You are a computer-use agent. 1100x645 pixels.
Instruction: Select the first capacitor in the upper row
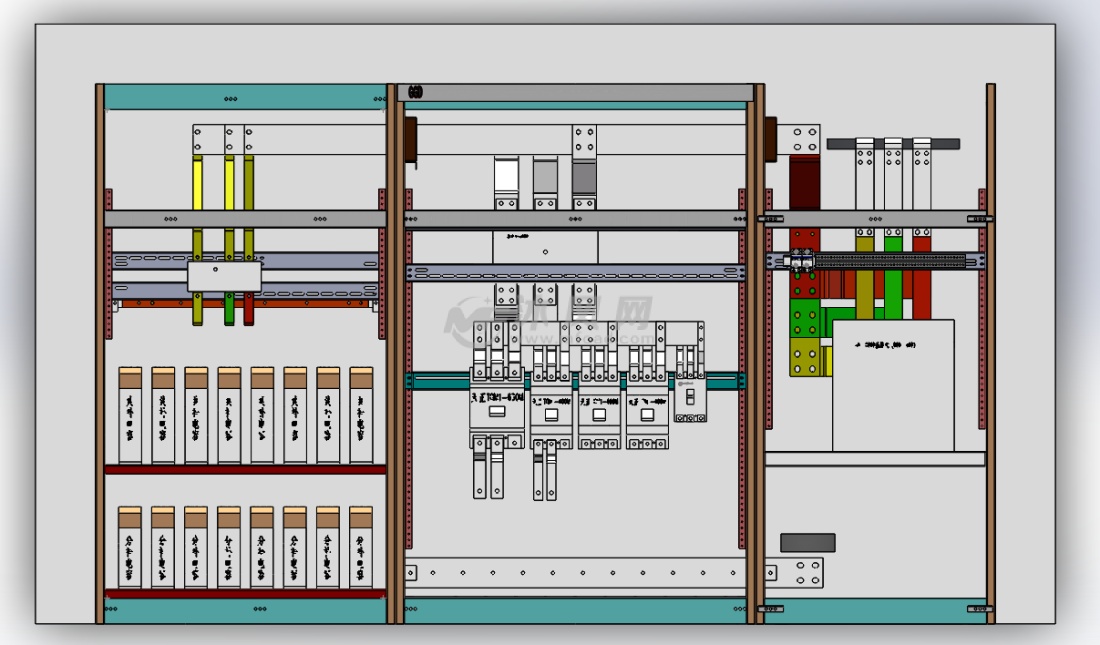pos(130,415)
